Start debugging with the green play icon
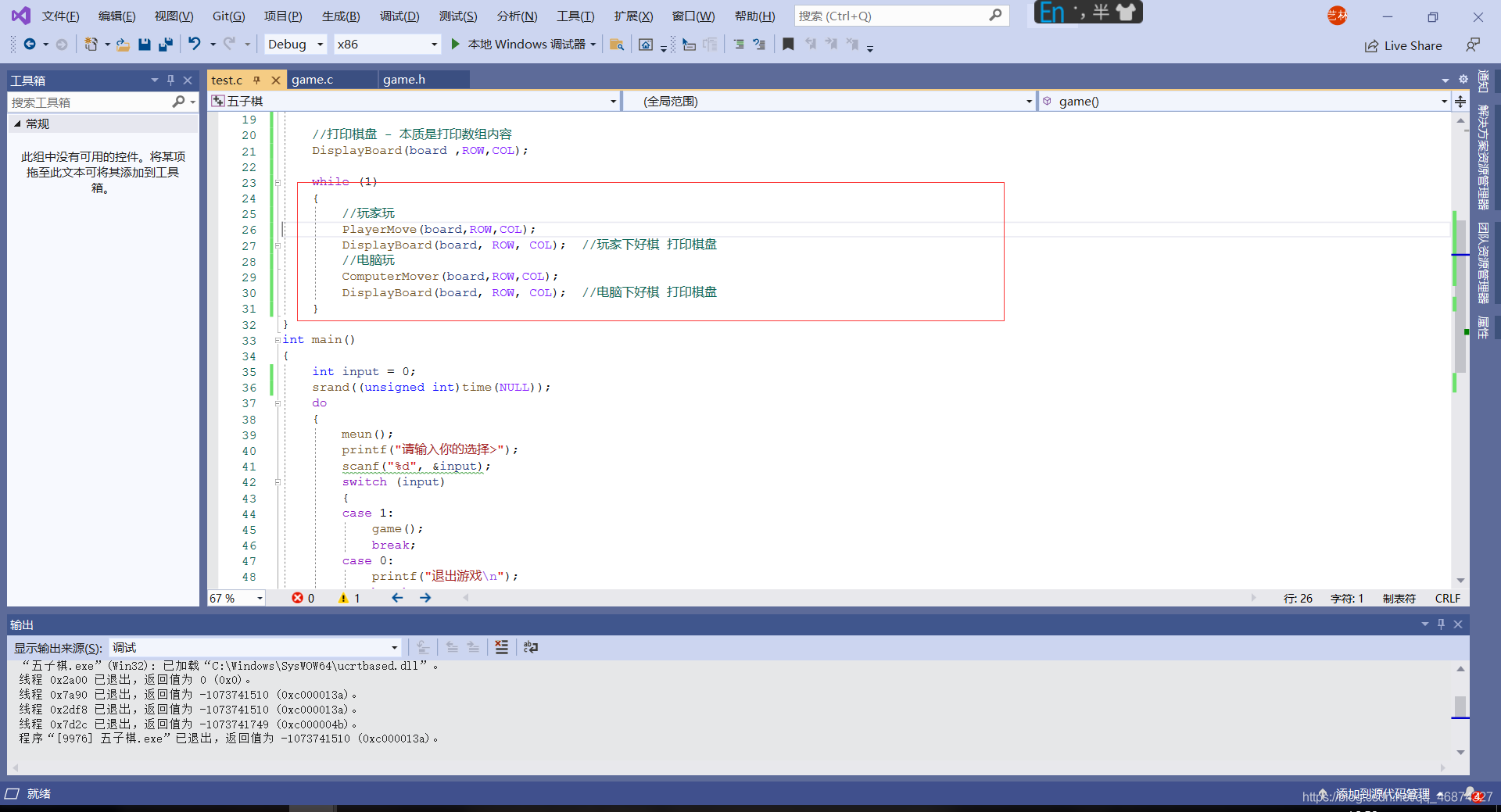Viewport: 1501px width, 812px height. click(x=455, y=45)
